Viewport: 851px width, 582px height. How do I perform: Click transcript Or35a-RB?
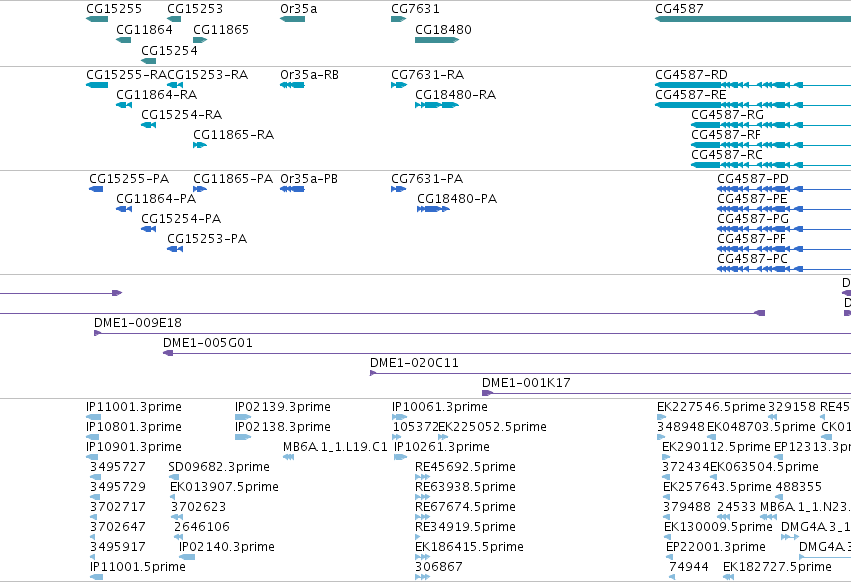pyautogui.click(x=293, y=85)
